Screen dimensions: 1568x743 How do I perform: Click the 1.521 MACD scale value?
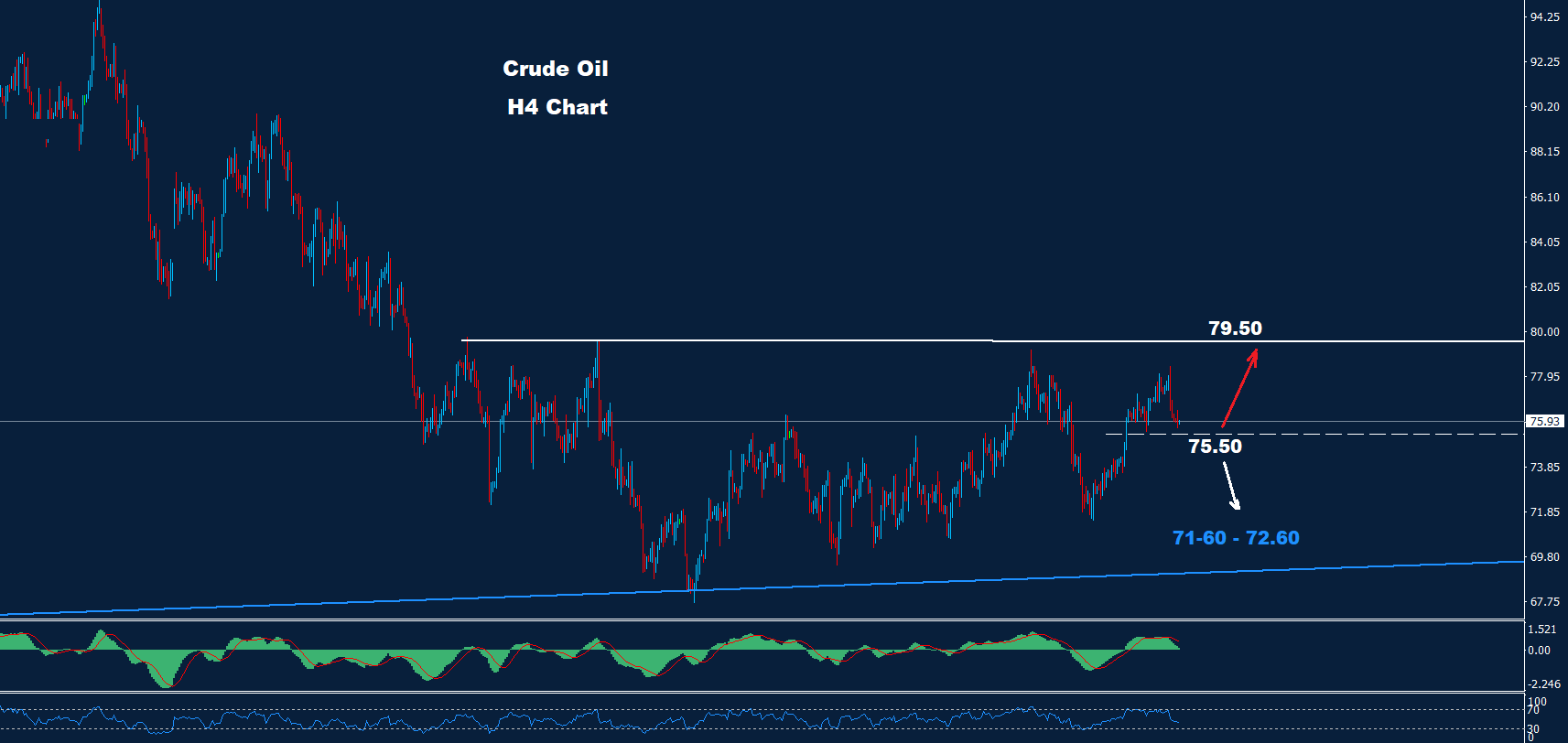pyautogui.click(x=1540, y=630)
